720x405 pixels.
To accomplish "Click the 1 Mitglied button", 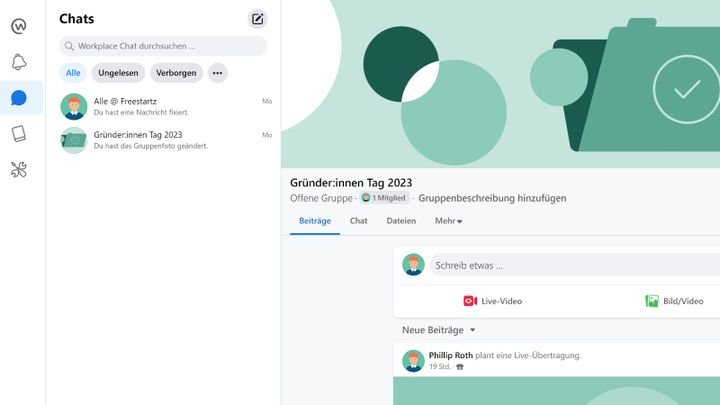I will (384, 198).
